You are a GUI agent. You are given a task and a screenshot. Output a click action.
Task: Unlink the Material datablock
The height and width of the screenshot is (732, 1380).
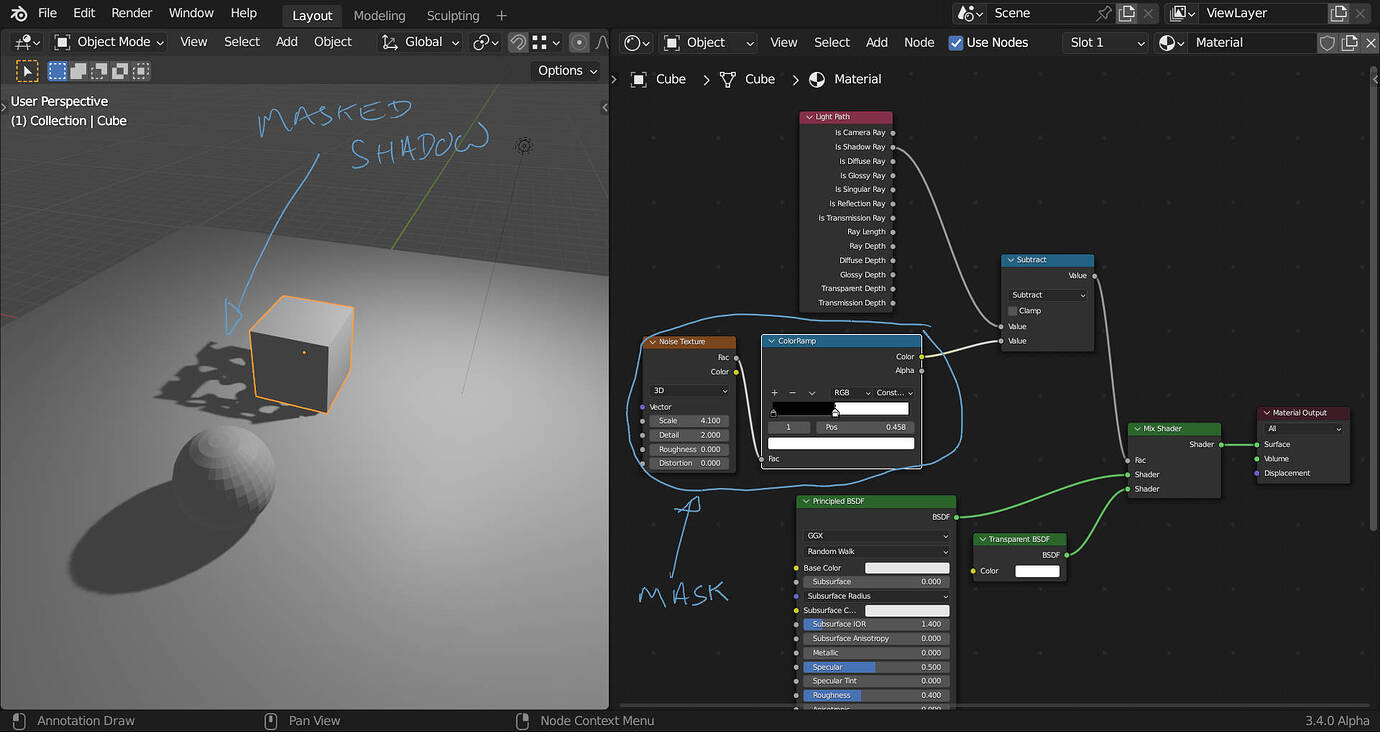pos(1369,42)
